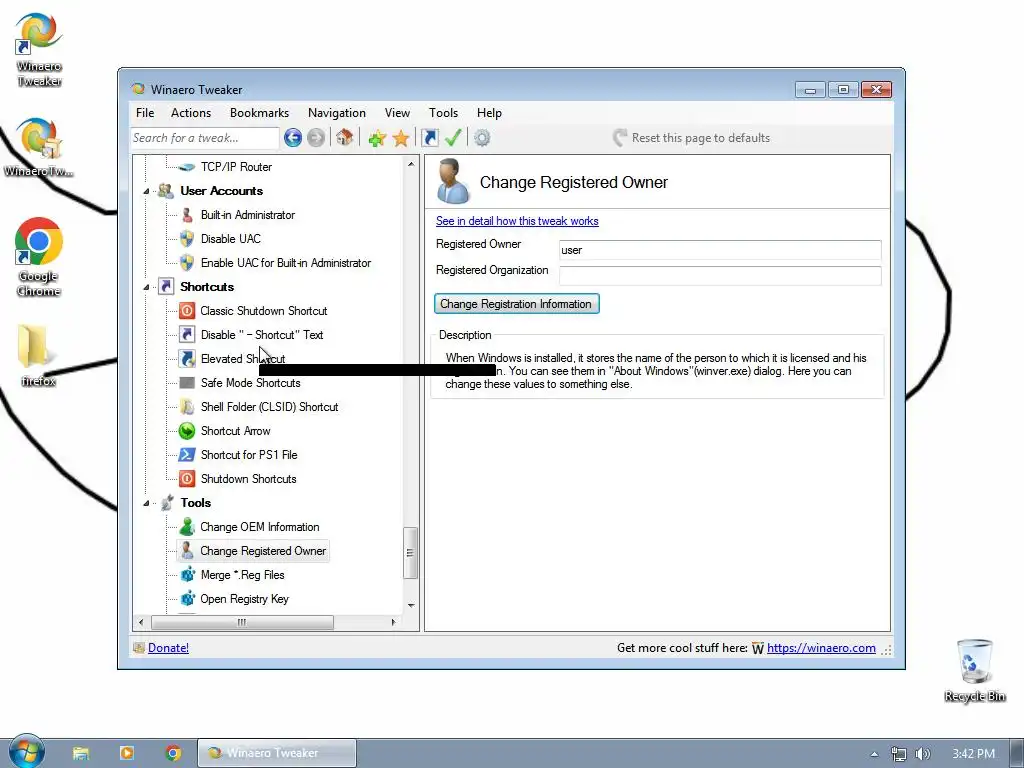1024x768 pixels.
Task: Open bookmarks using the gold star icon
Action: pos(401,138)
